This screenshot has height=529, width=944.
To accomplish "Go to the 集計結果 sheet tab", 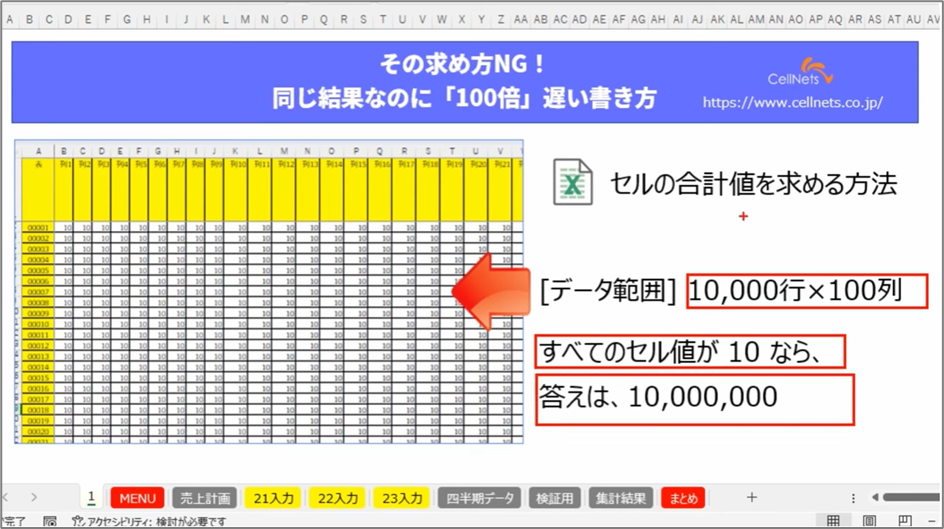I will click(x=620, y=498).
